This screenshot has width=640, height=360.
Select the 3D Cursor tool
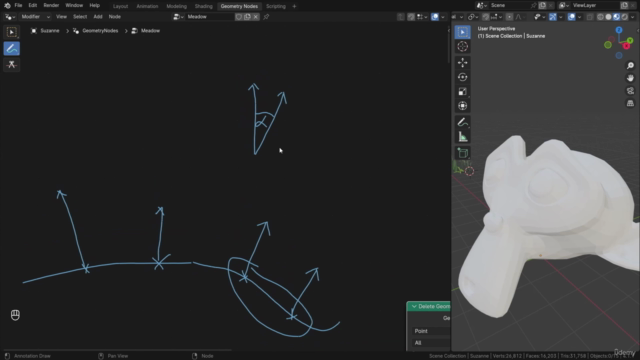[462, 47]
